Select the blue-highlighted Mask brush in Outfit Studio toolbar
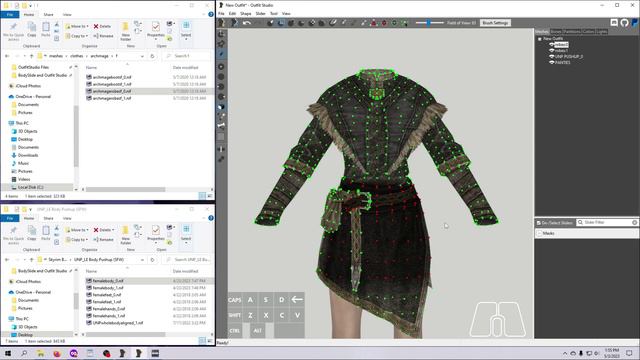 (x=281, y=23)
